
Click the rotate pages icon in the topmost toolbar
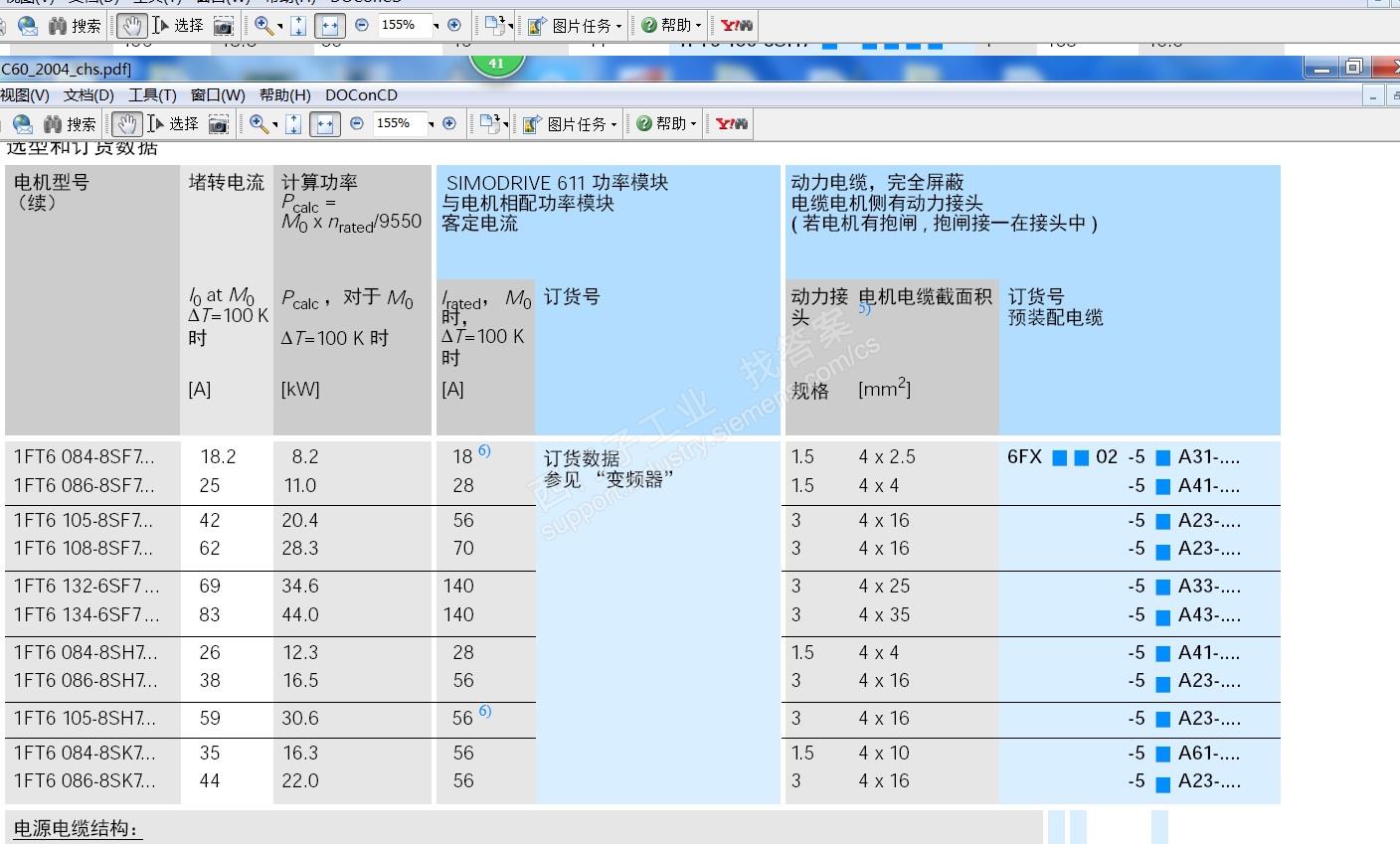click(494, 25)
